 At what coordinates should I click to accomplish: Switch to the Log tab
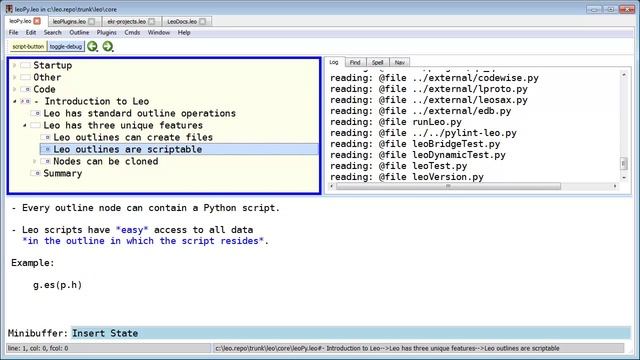pyautogui.click(x=334, y=62)
